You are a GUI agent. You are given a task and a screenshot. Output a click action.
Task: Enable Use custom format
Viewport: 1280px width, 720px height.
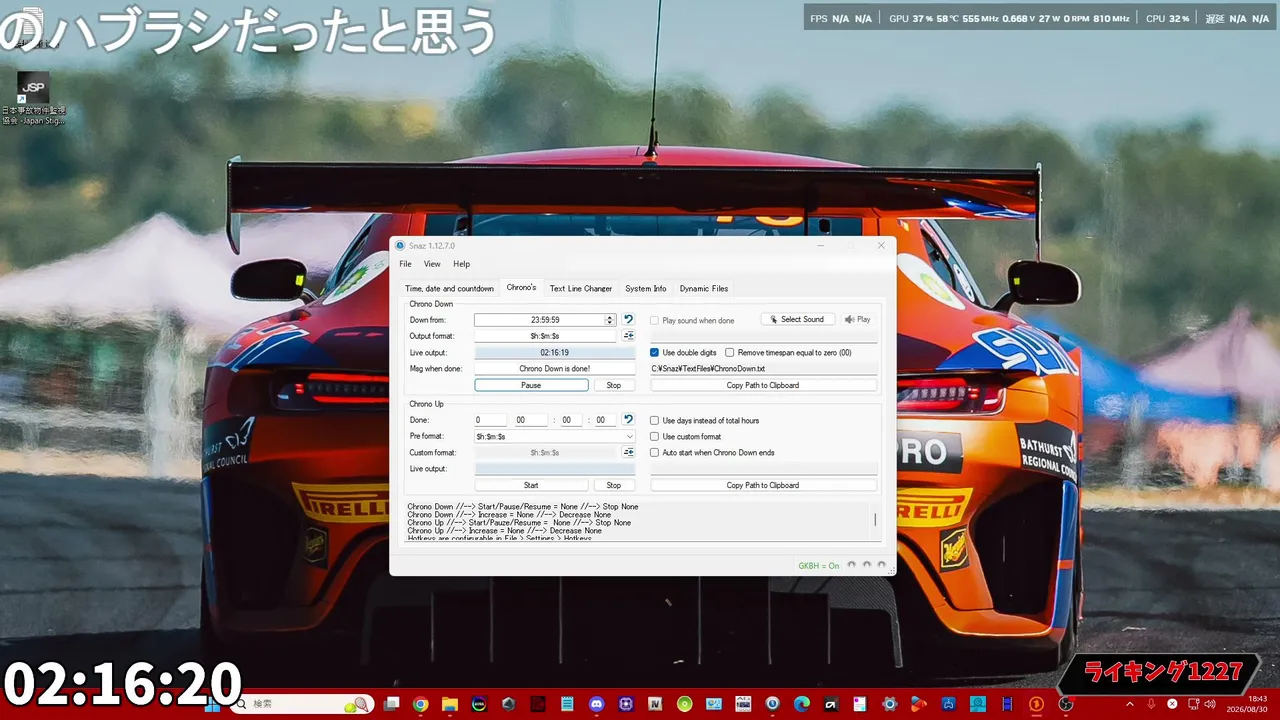click(x=655, y=436)
